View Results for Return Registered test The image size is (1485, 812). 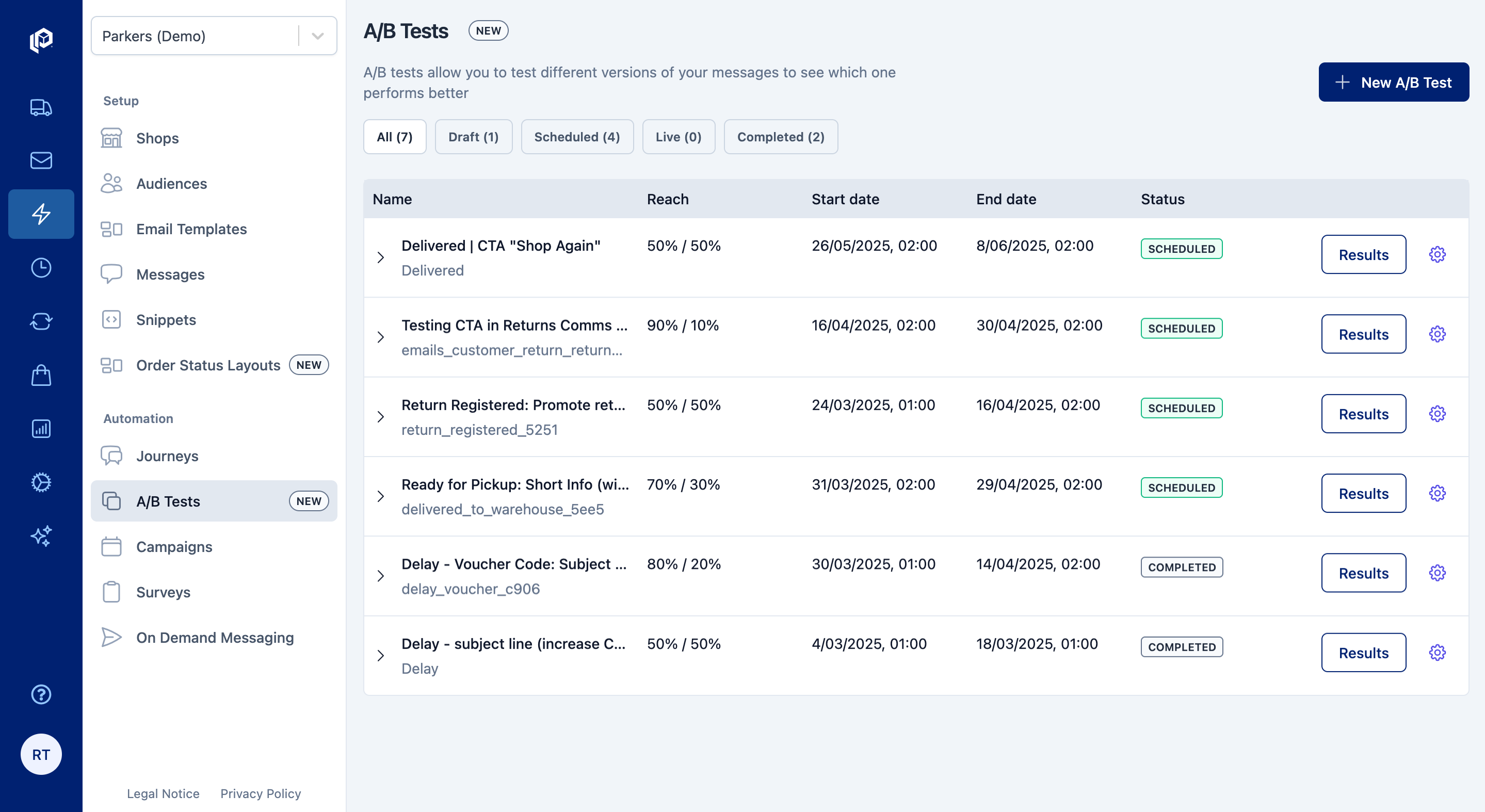point(1363,414)
